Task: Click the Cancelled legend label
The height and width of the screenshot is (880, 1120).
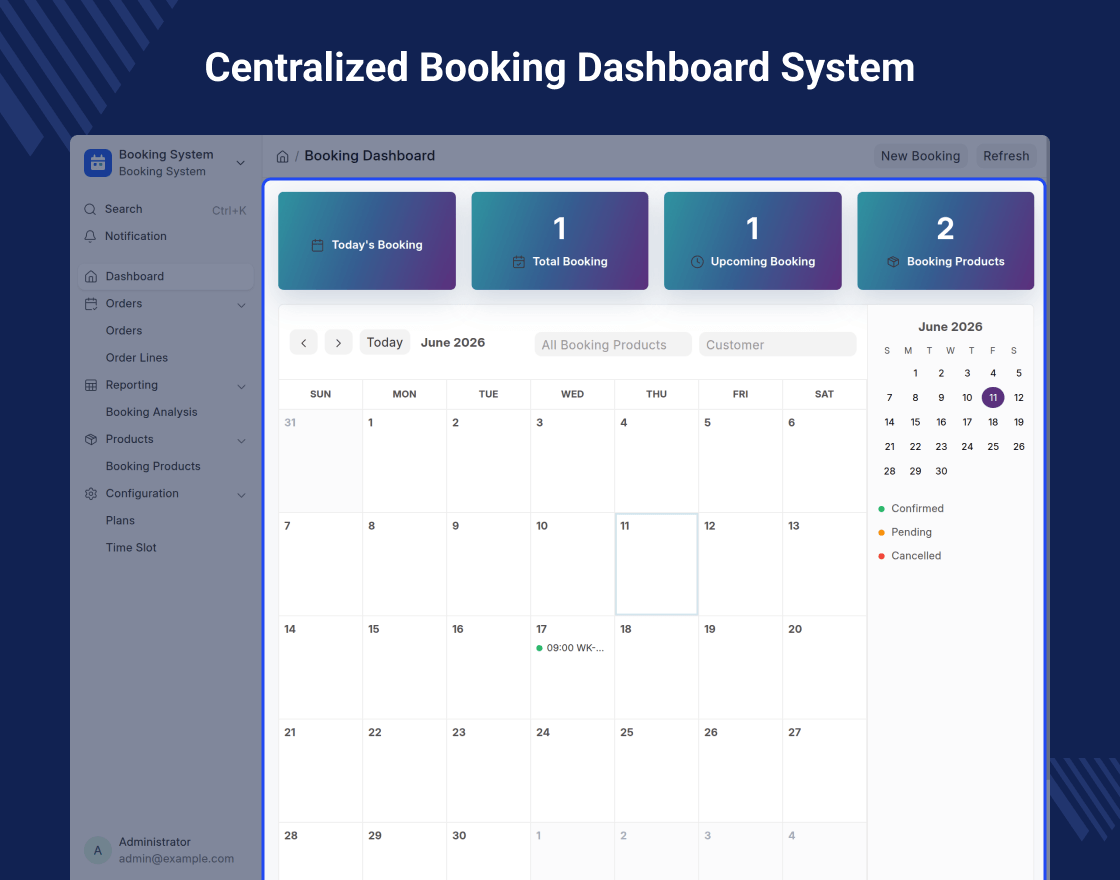Action: click(x=916, y=556)
